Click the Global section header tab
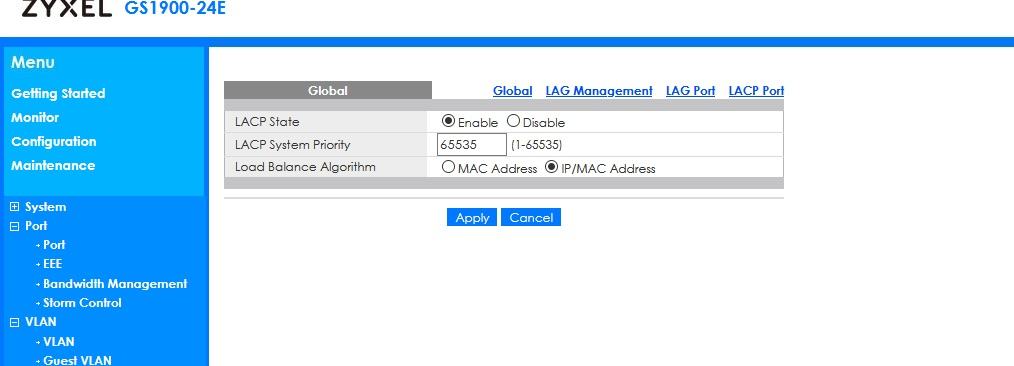Screen dimensions: 1014x366 coord(328,91)
